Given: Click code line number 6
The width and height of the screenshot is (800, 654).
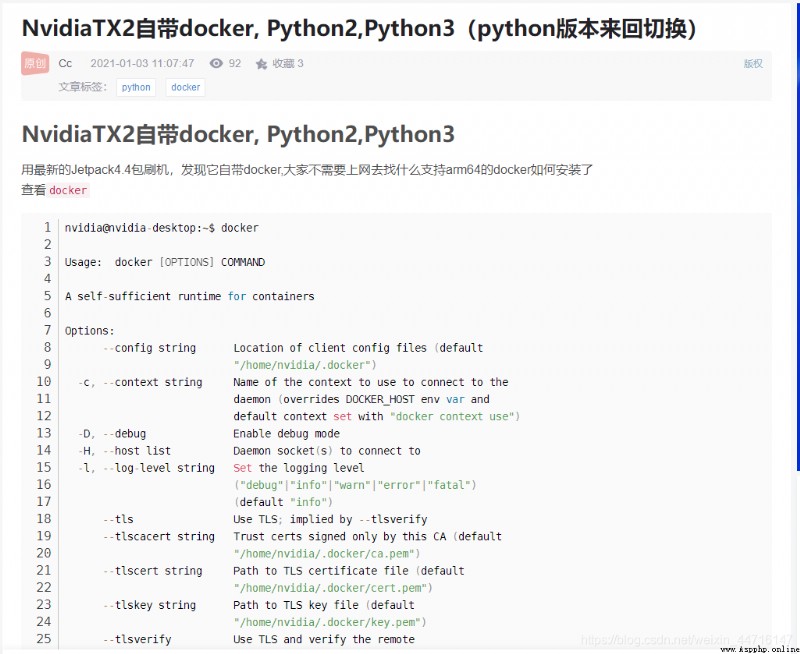Looking at the screenshot, I should [x=47, y=313].
